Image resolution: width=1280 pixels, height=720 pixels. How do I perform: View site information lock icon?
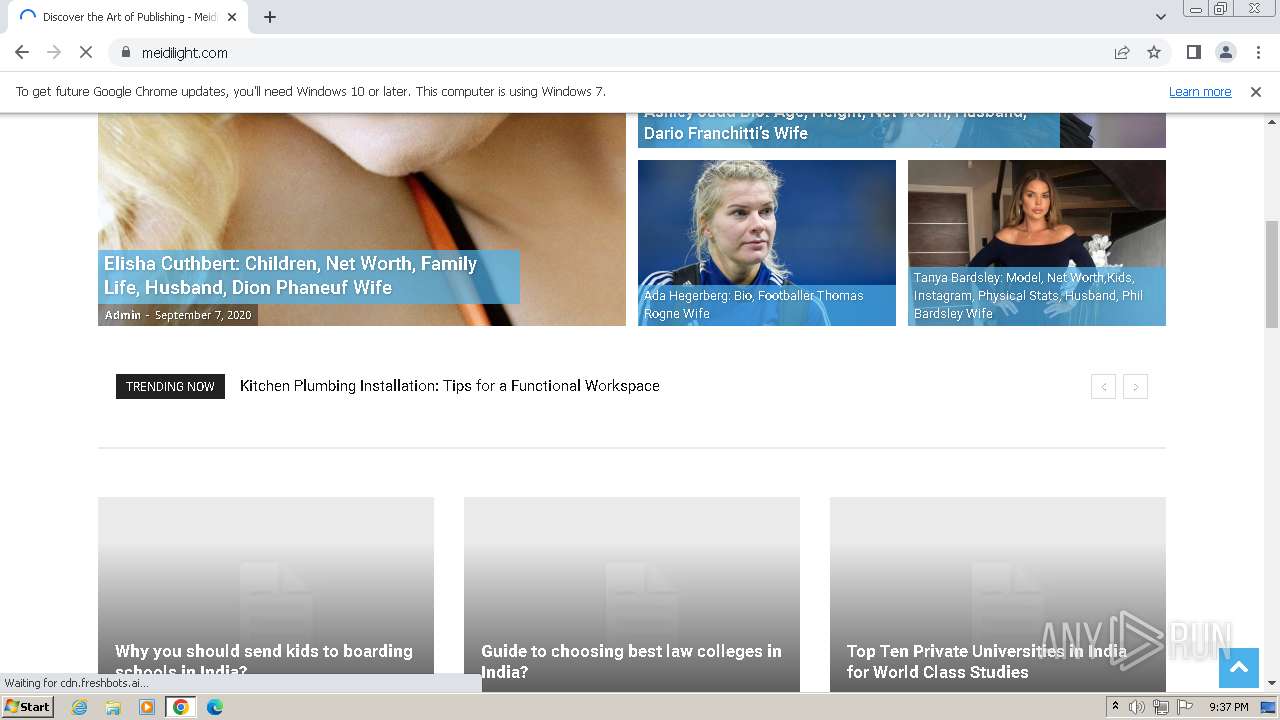[125, 52]
